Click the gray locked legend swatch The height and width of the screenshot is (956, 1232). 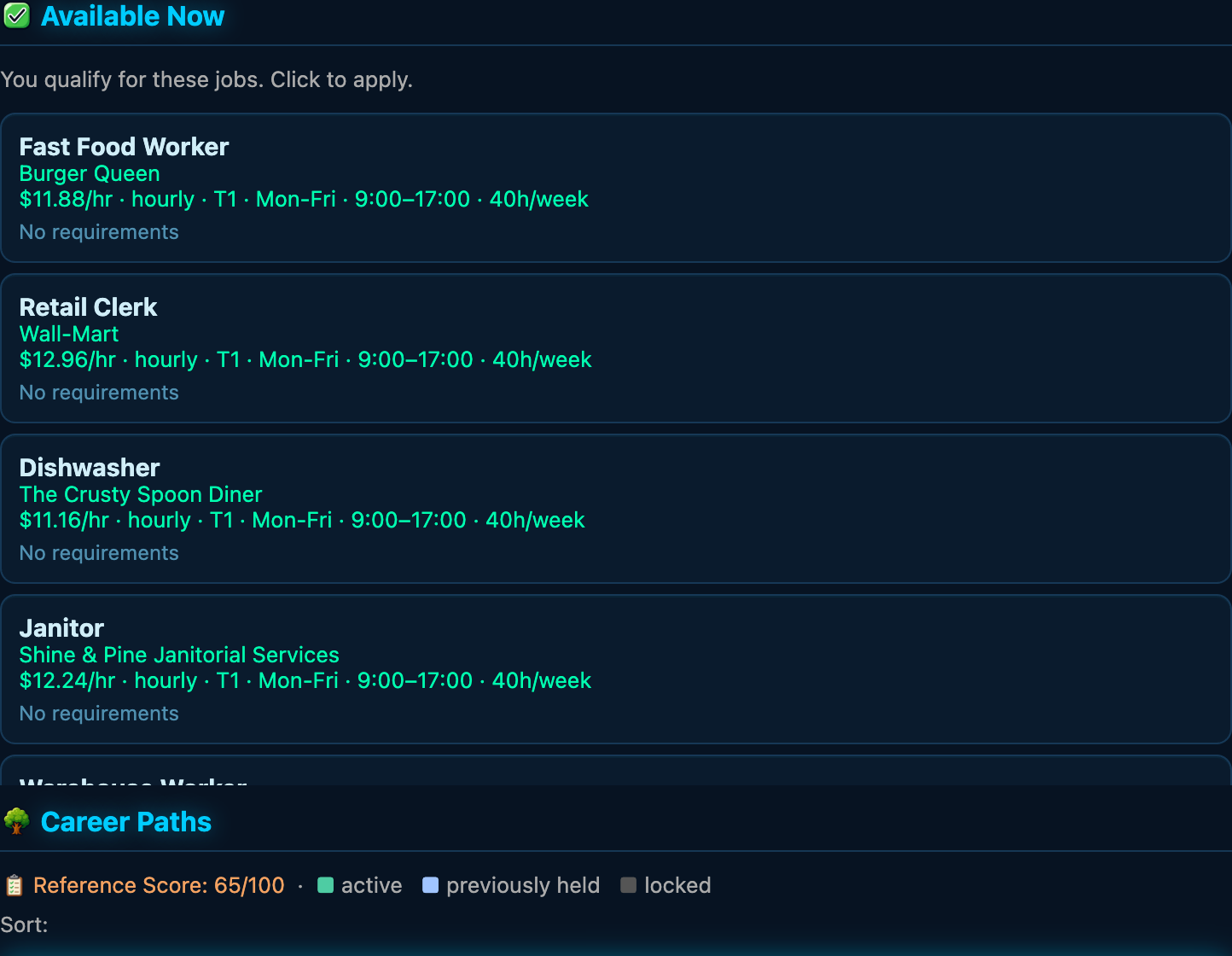629,885
